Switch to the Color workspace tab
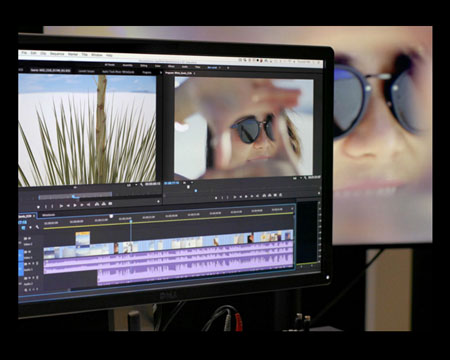The width and height of the screenshot is (450, 360). click(x=157, y=66)
